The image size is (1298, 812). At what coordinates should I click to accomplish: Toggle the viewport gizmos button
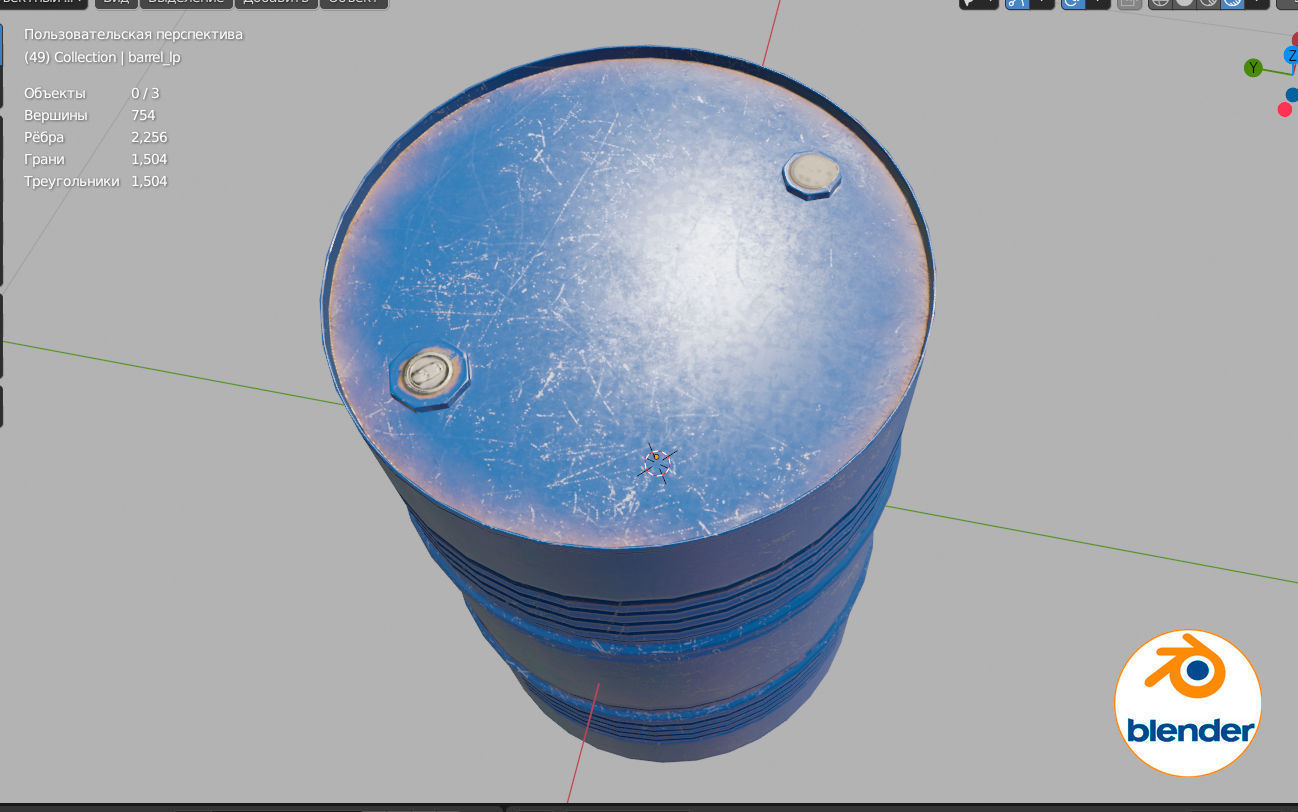(x=1017, y=3)
